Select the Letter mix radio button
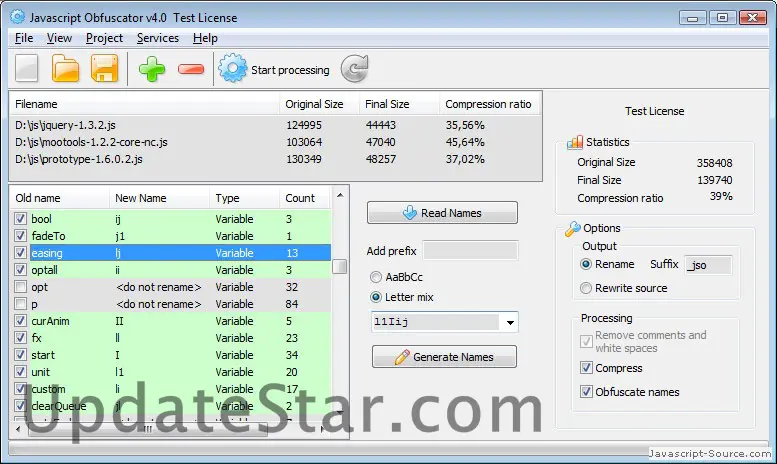 (376, 297)
